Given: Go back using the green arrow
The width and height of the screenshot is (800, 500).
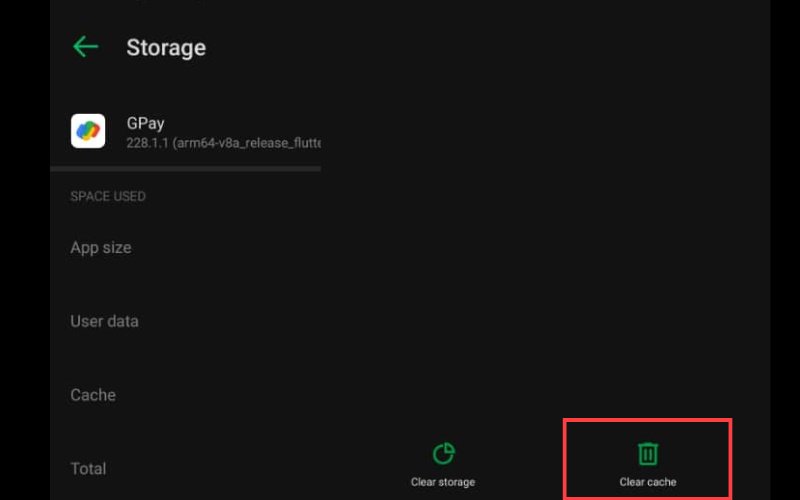Looking at the screenshot, I should (x=85, y=47).
